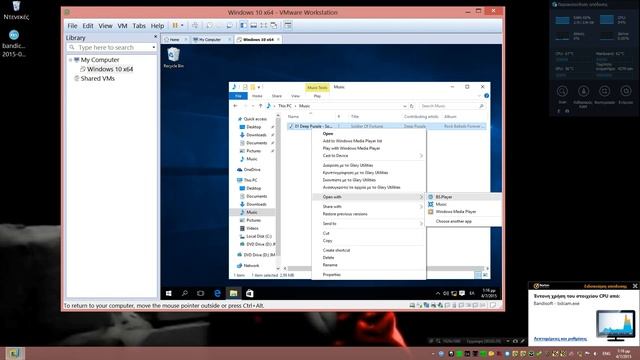This screenshot has width=640, height=360.
Task: Click the Explorer refresh icon
Action: [411, 106]
